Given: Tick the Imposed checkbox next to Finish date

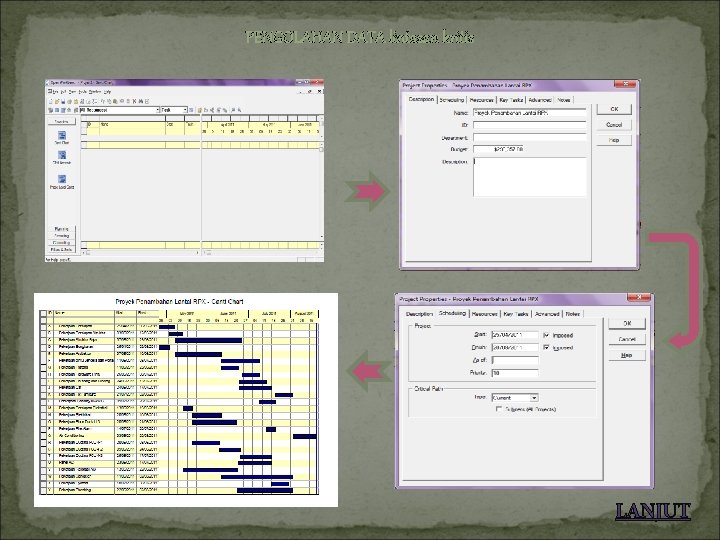Looking at the screenshot, I should click(546, 348).
